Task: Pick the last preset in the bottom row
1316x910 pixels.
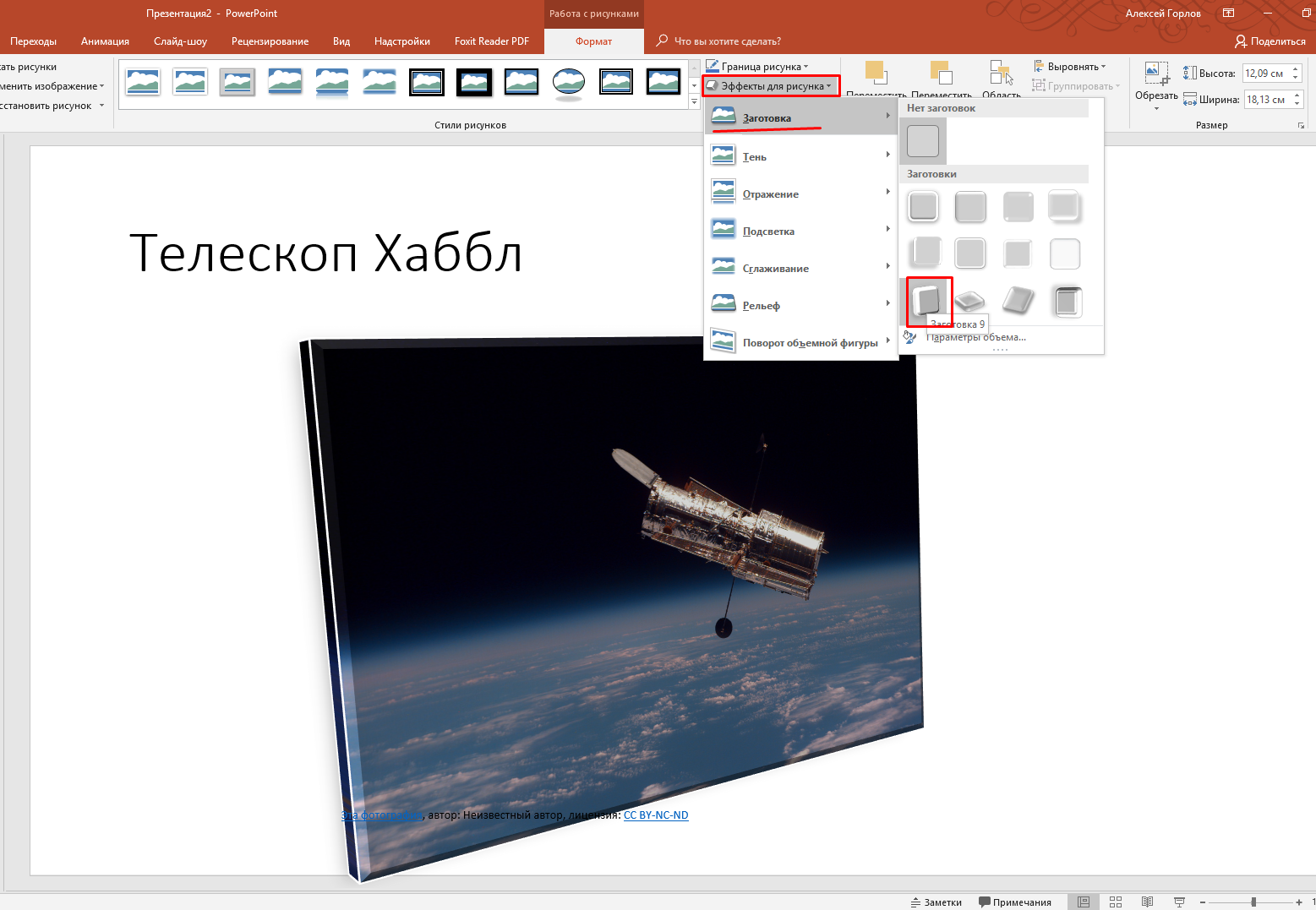Action: (x=1066, y=301)
